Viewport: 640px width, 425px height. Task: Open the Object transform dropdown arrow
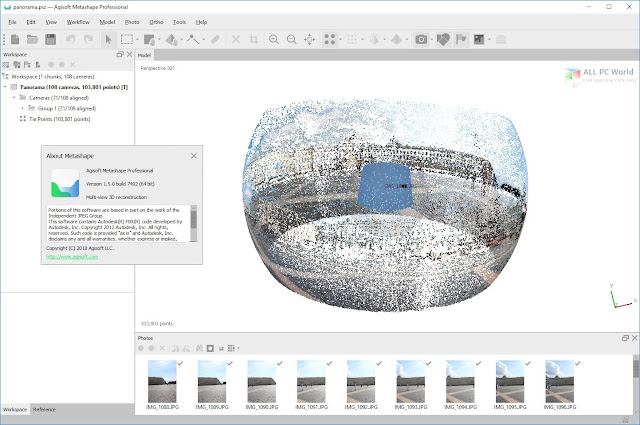pos(181,39)
